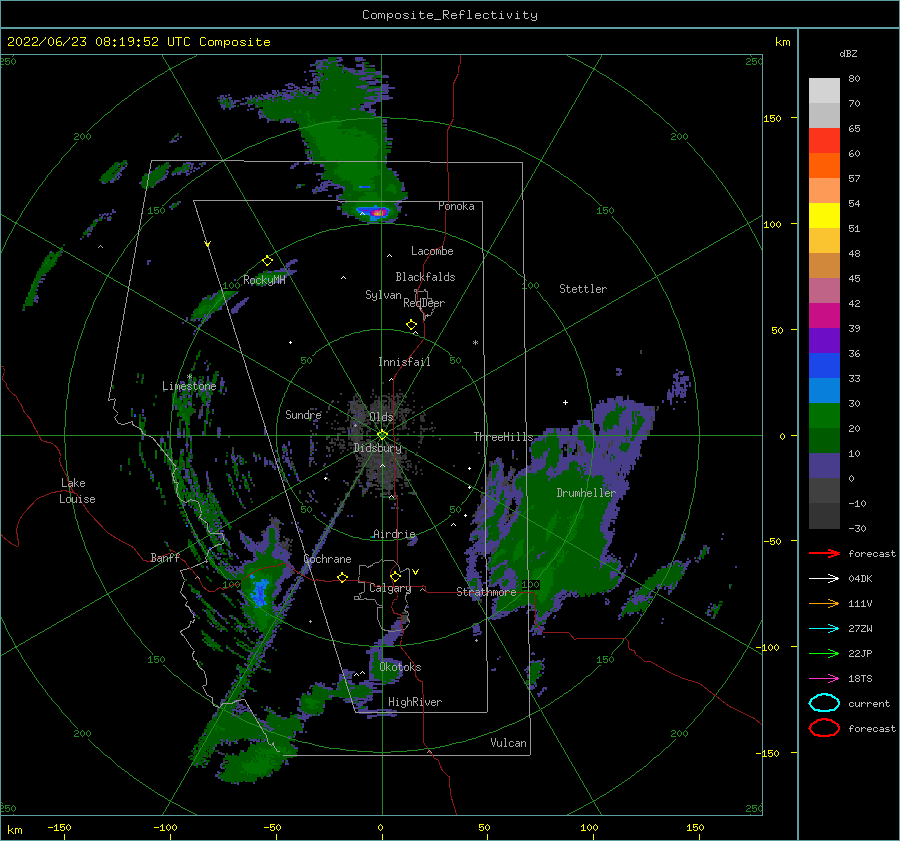The image size is (900, 841).
Task: Pick the orange 57–60 dBZ swatch
Action: (824, 165)
